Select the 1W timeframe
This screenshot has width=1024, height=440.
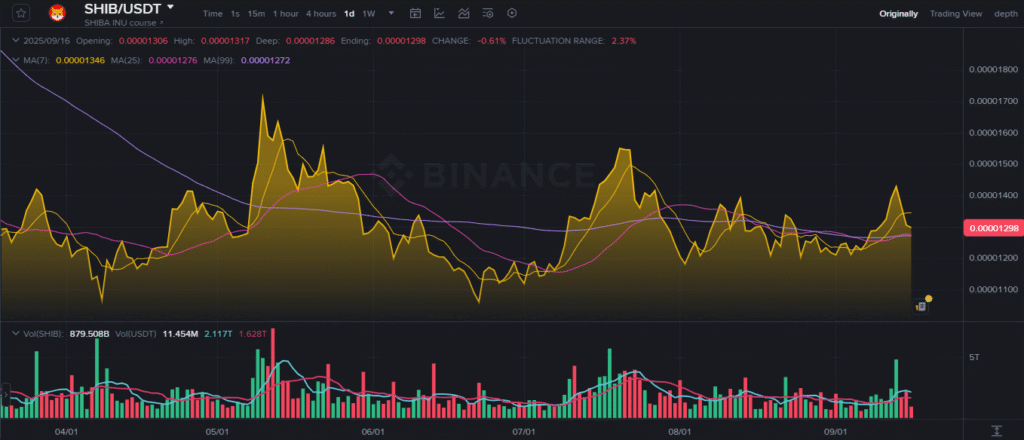tap(369, 14)
